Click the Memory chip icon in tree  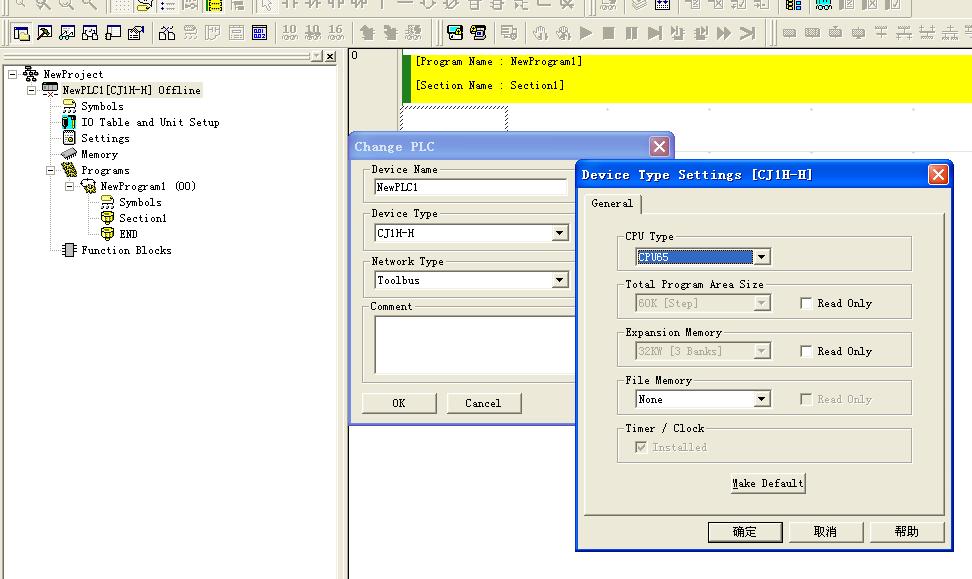(69, 154)
